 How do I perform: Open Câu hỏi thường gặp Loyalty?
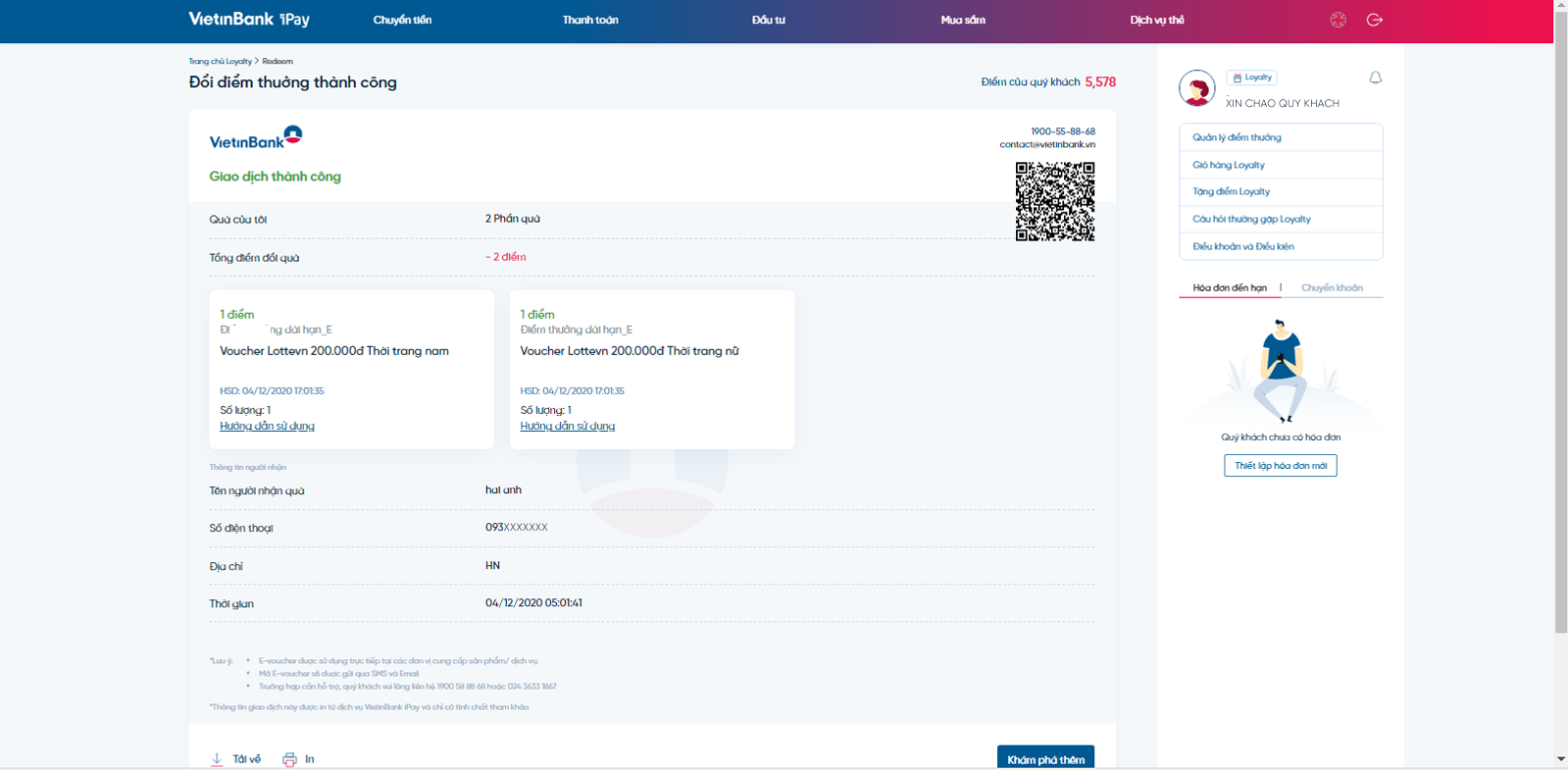tap(1281, 219)
